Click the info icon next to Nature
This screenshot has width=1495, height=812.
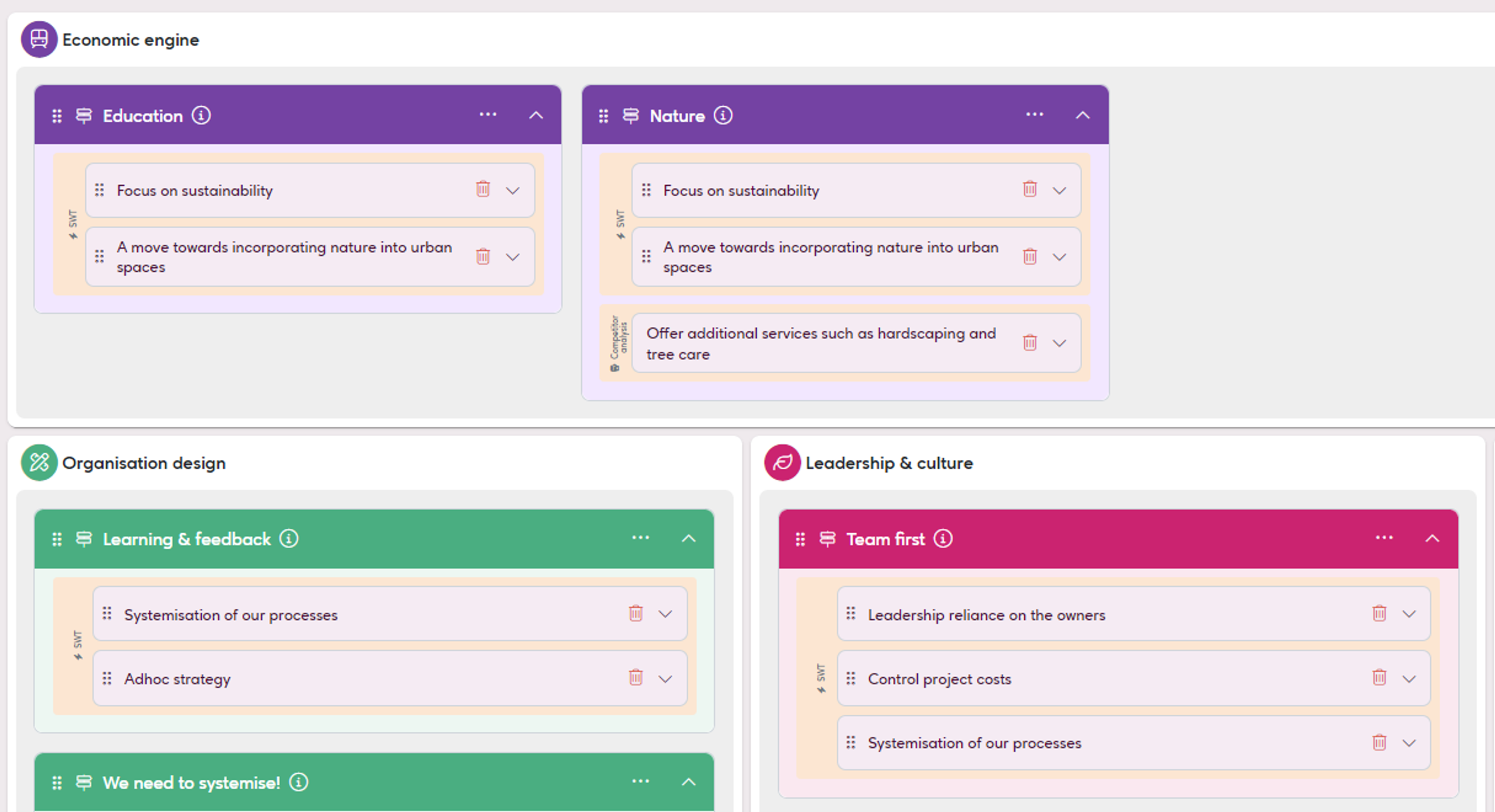pyautogui.click(x=723, y=116)
